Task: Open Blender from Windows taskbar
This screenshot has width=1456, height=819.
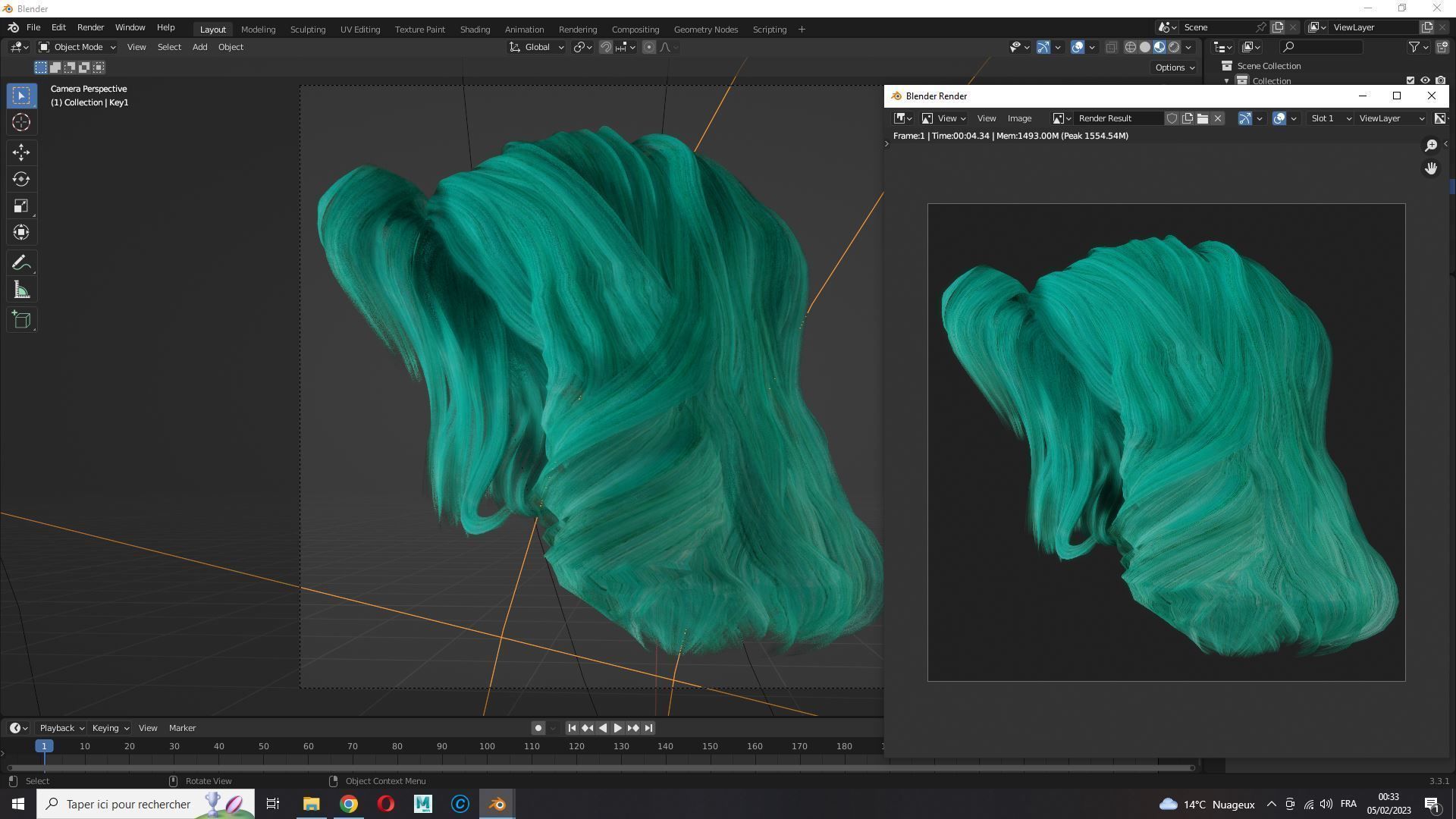Action: (497, 804)
